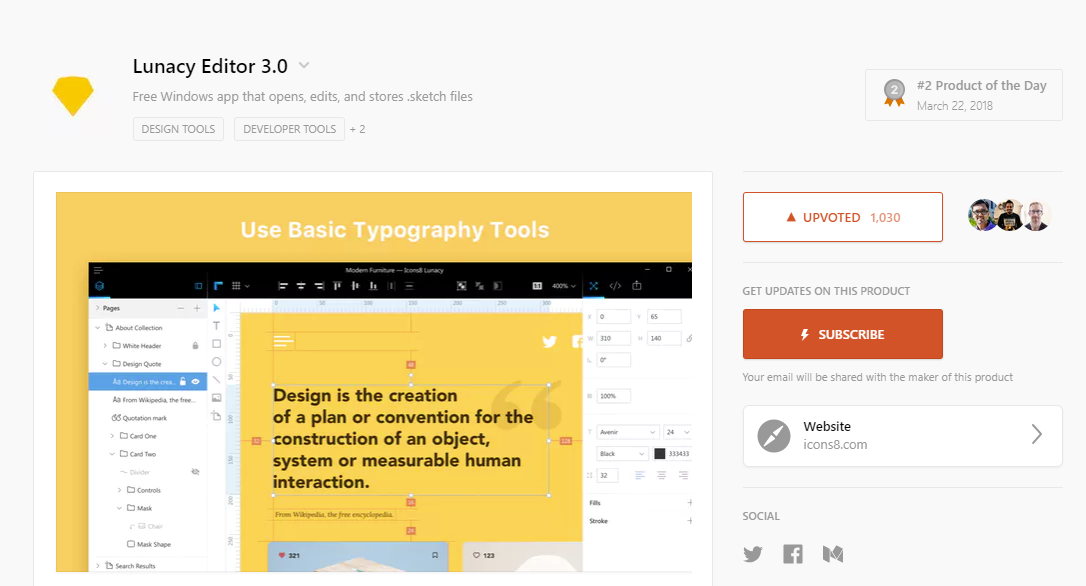Select the 'From Wikipedia, the free...' layer
The height and width of the screenshot is (586, 1086).
[x=153, y=400]
